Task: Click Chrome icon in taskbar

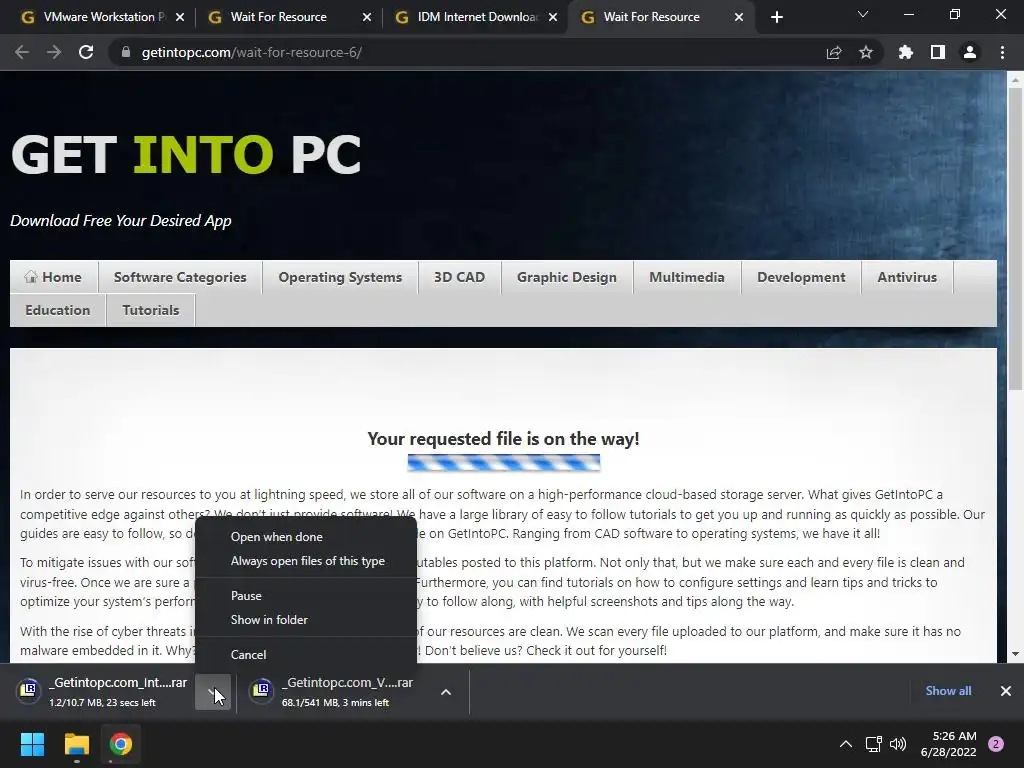Action: tap(121, 744)
